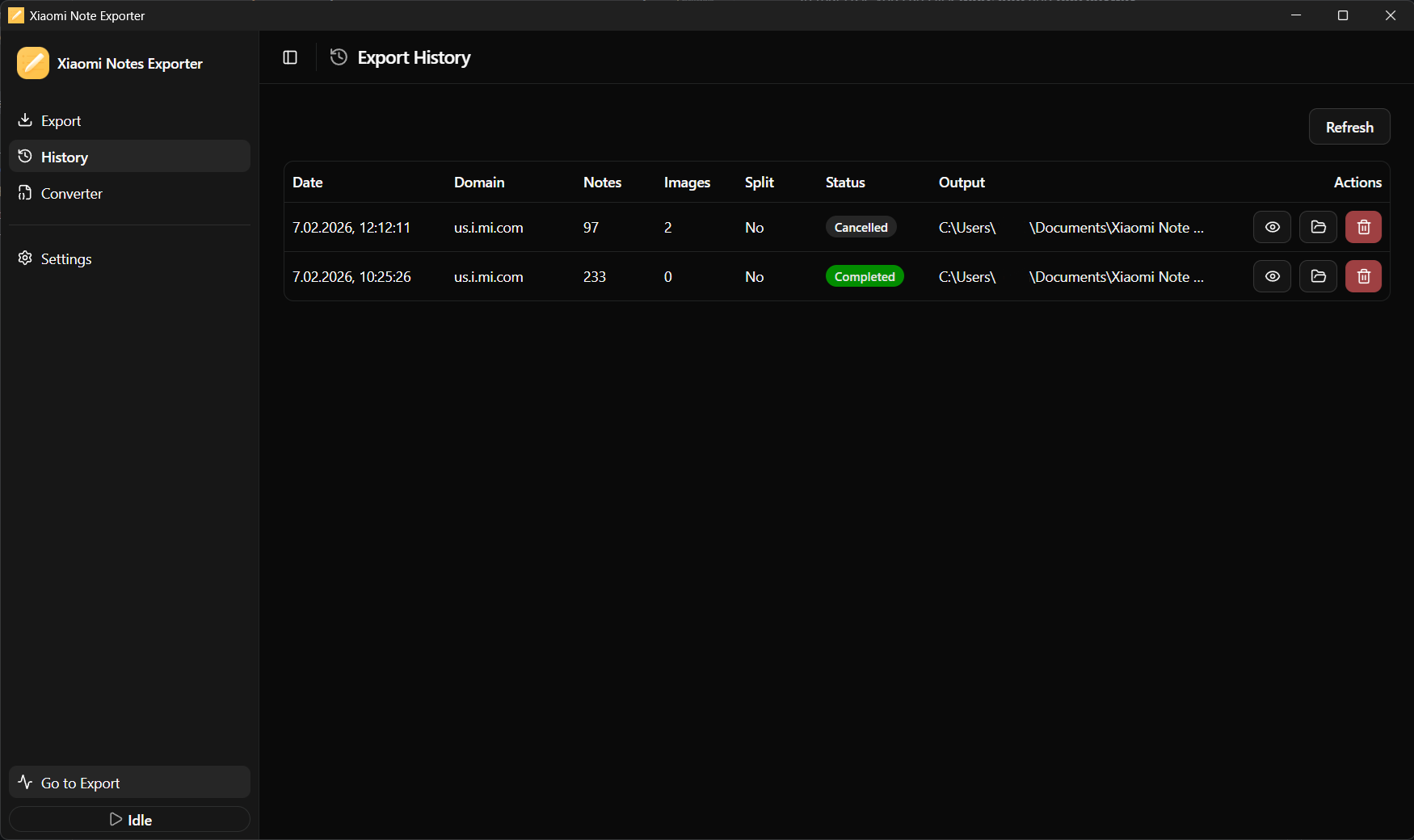Click the Export History page title

[x=414, y=57]
